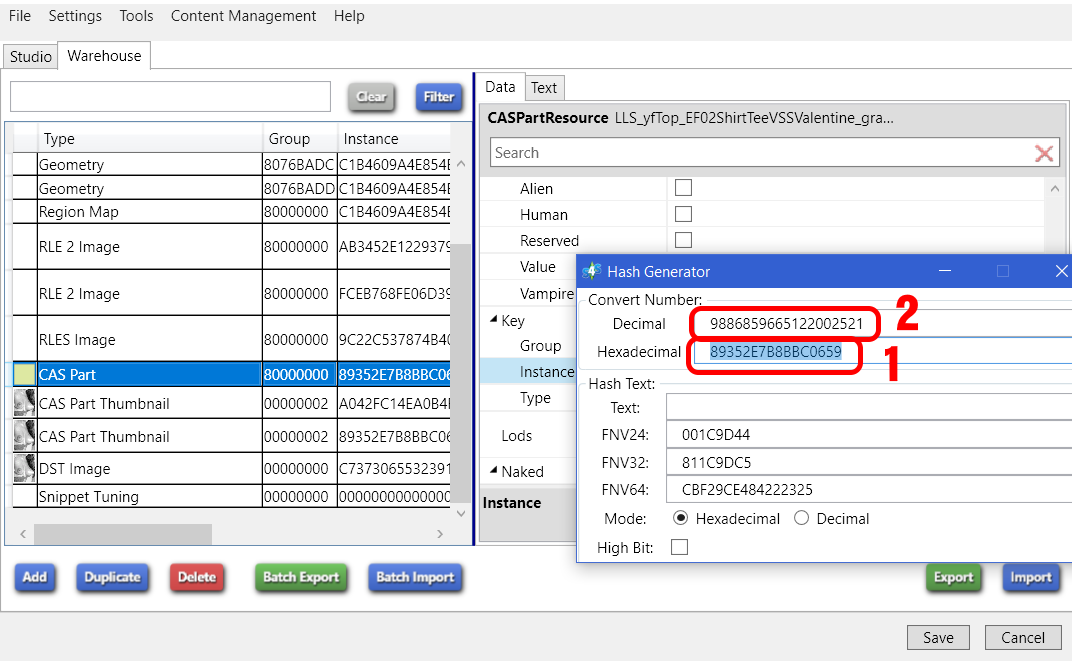Toggle the Human checkbox
The width and height of the screenshot is (1072, 661).
(683, 214)
